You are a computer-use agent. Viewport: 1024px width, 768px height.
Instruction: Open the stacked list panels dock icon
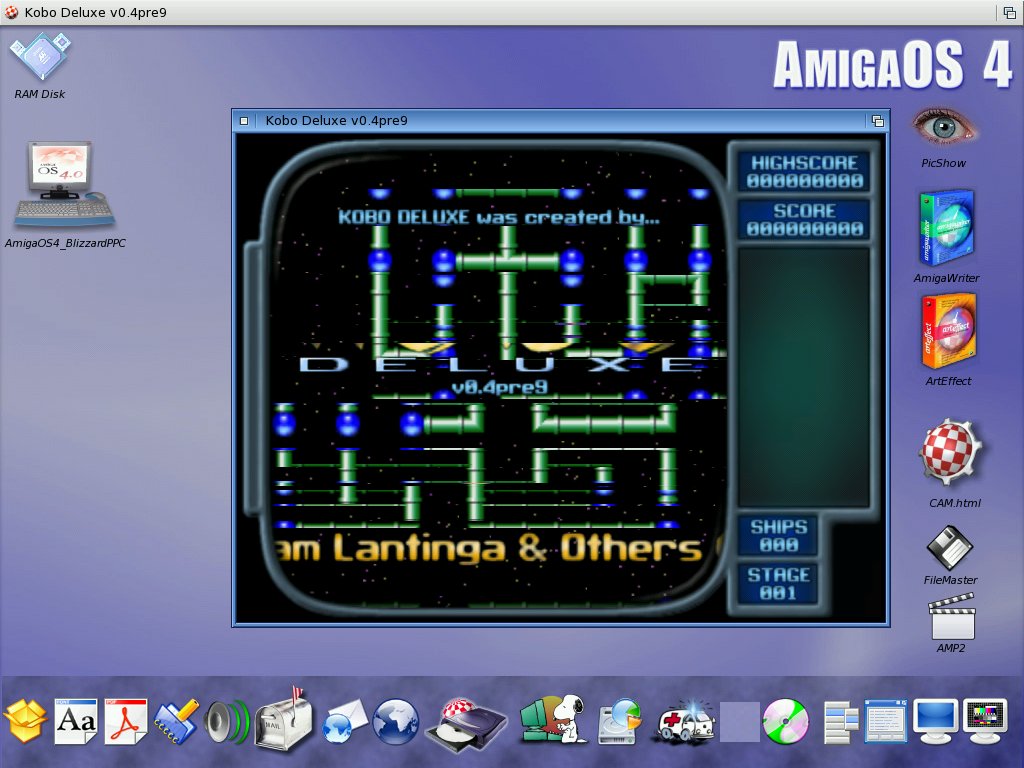(x=840, y=722)
